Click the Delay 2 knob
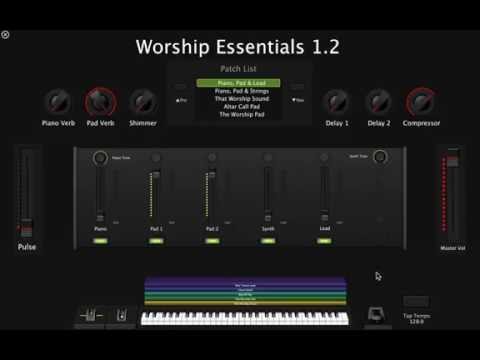 tap(379, 102)
